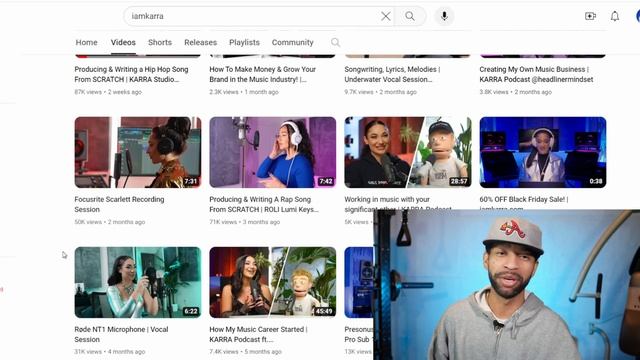Click 'Focusrite Scarlett Recording Session' title
The width and height of the screenshot is (640, 360).
(x=119, y=204)
